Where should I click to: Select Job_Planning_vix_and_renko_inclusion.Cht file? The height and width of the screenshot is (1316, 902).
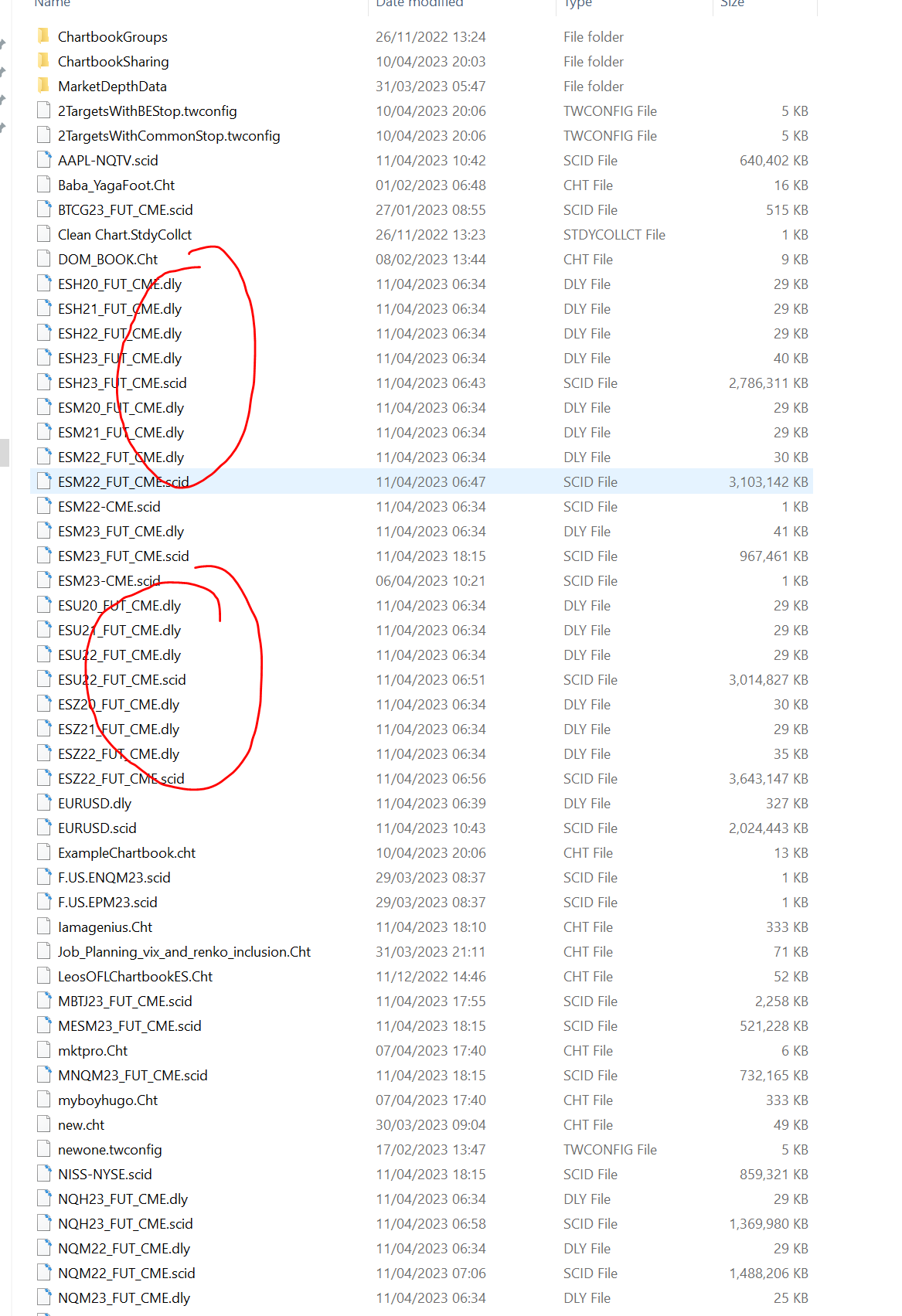(184, 951)
